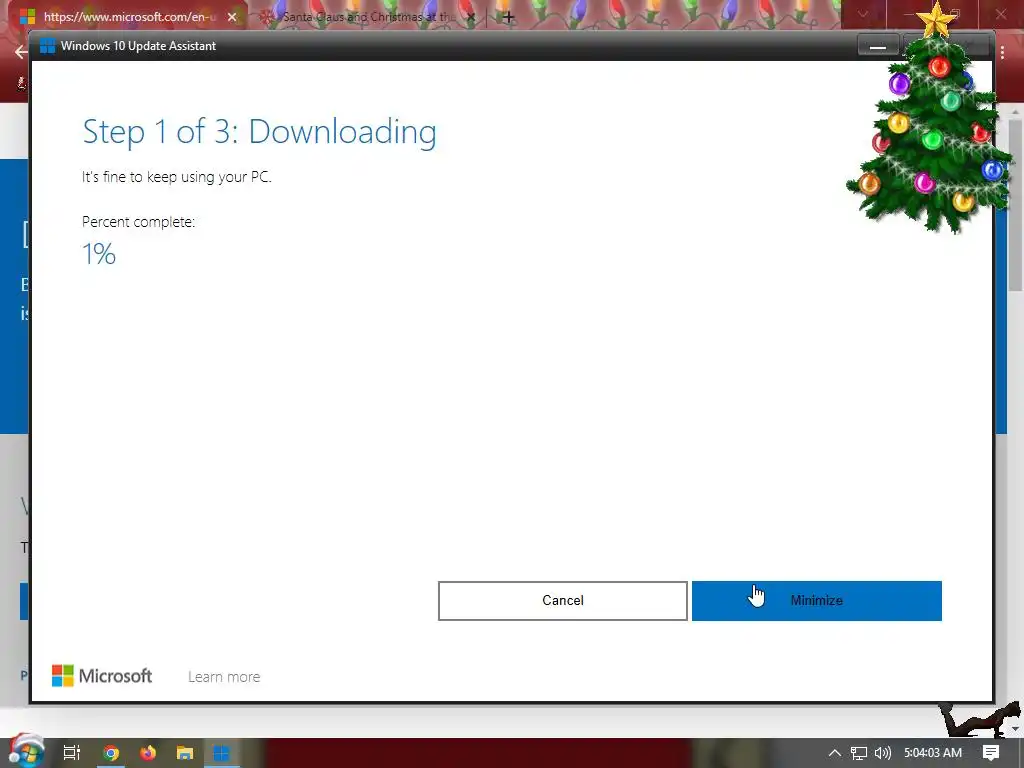
Task: Select the Update Assistant taskbar icon
Action: [x=221, y=753]
